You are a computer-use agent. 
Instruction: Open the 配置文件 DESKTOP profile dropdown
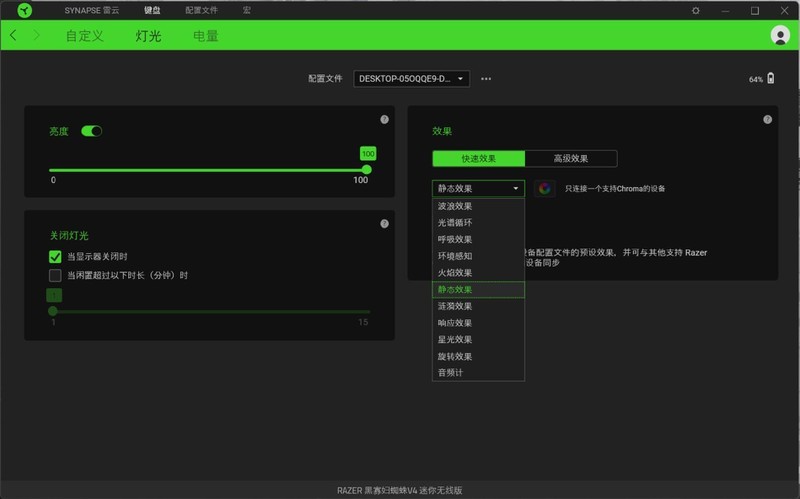411,79
